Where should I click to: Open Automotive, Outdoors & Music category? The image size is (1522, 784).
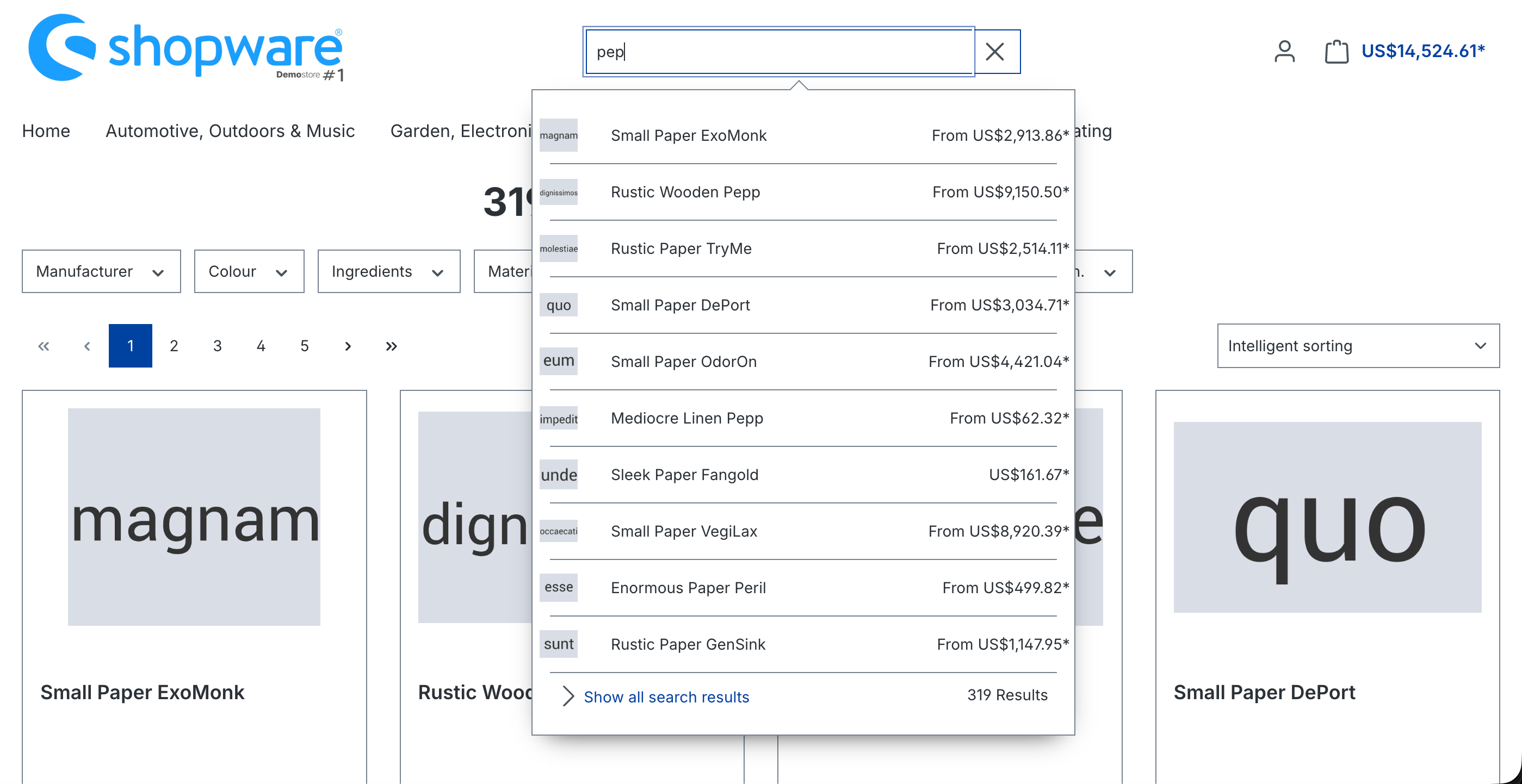pyautogui.click(x=230, y=131)
